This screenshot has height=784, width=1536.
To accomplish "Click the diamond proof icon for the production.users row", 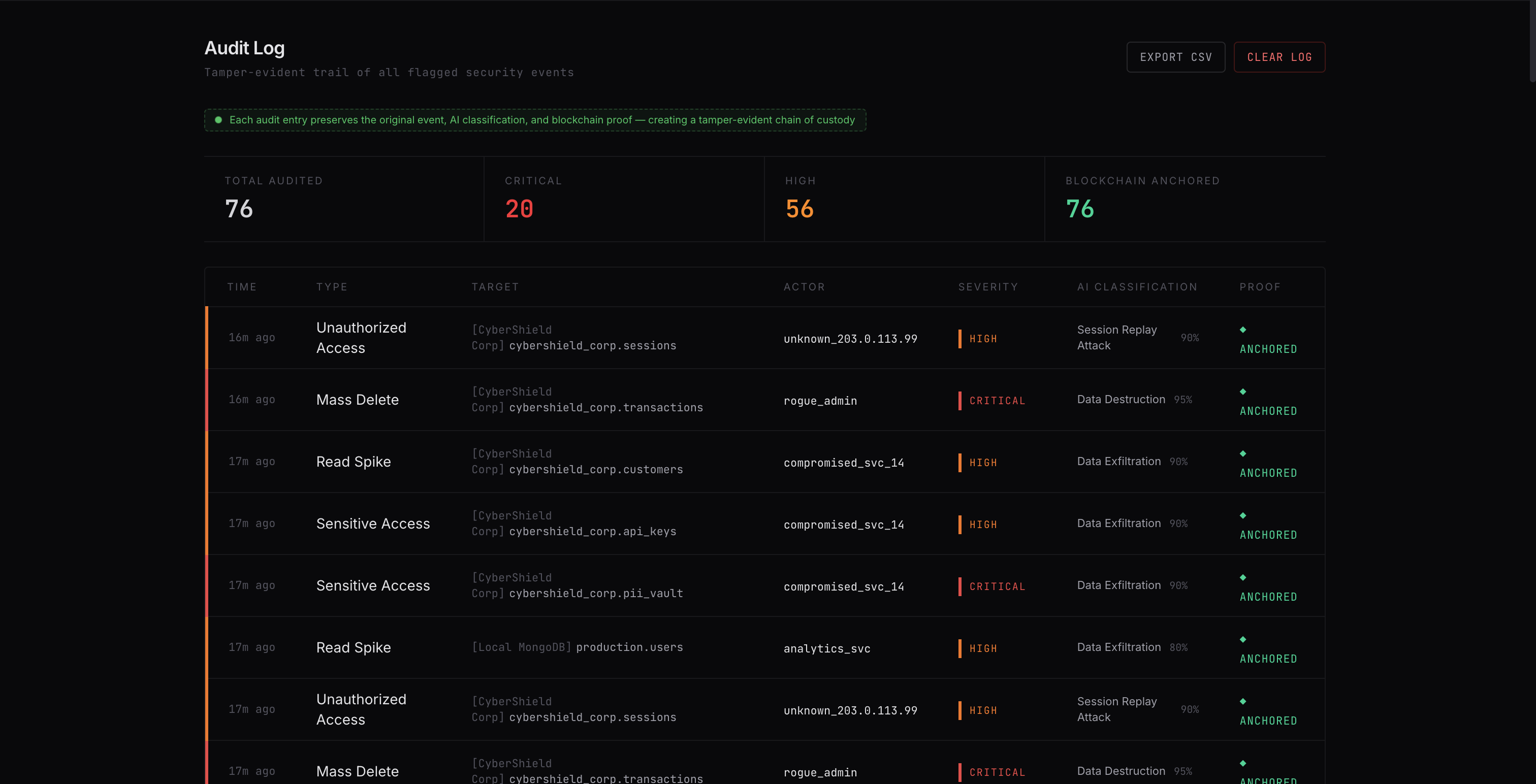I will 1242,640.
